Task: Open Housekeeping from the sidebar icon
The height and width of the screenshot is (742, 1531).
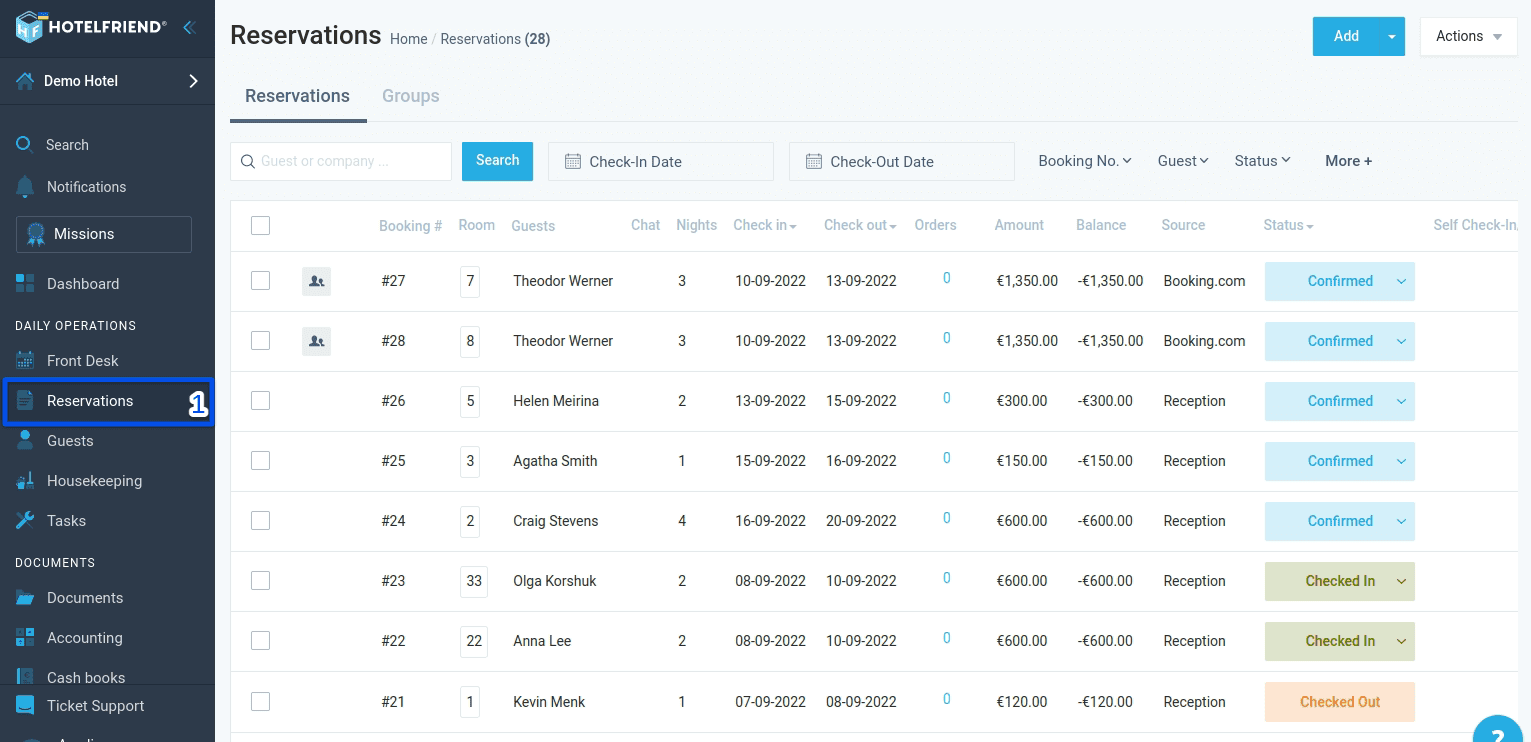Action: [25, 481]
